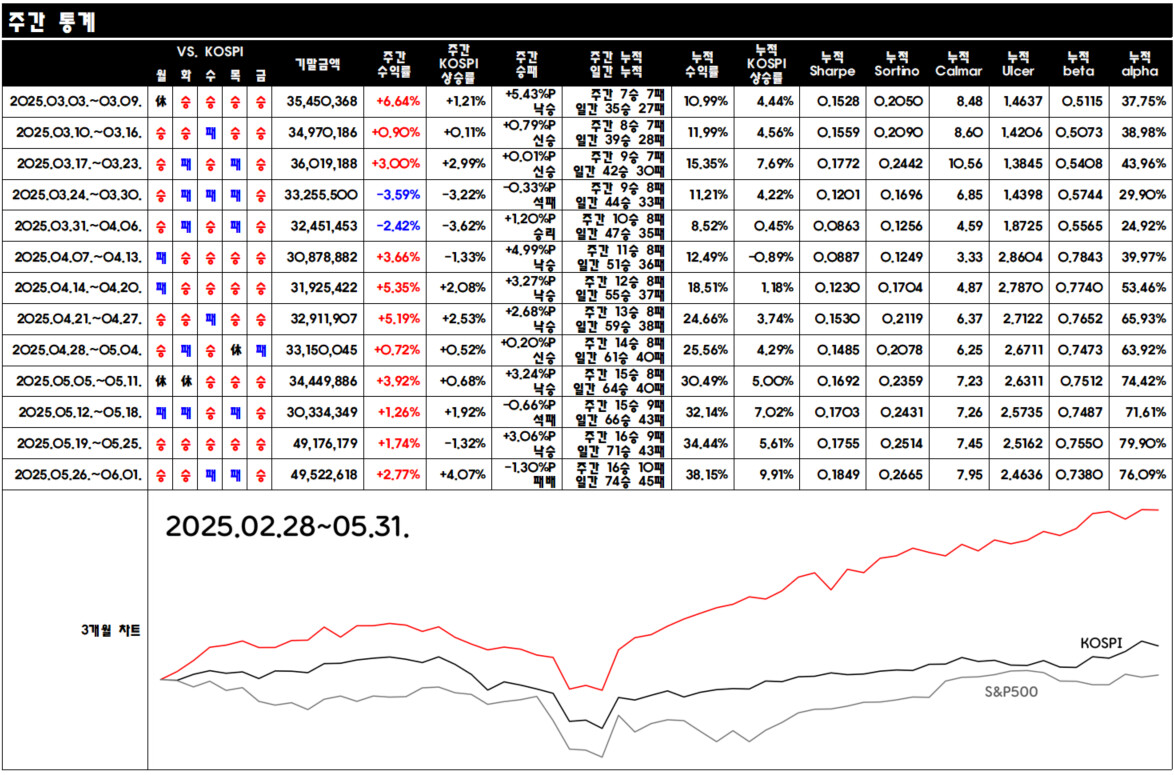Click the 주간 통계 title
The image size is (1174, 775).
(x=52, y=22)
